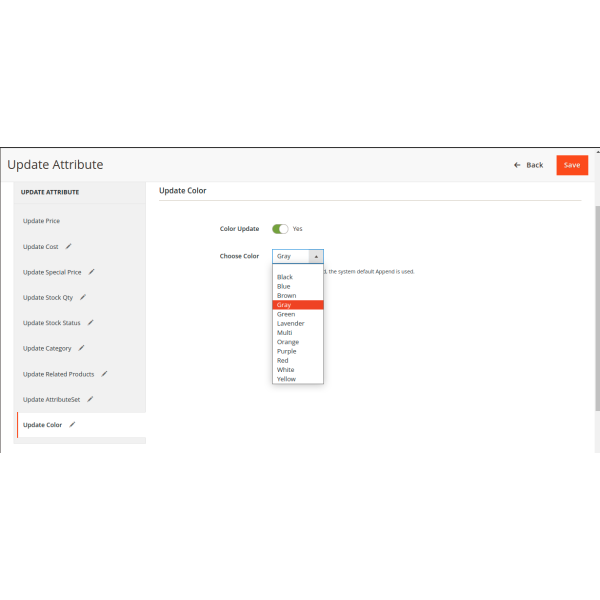Viewport: 600px width, 600px height.
Task: Click pencil icon beside Update Cost
Action: 69,246
